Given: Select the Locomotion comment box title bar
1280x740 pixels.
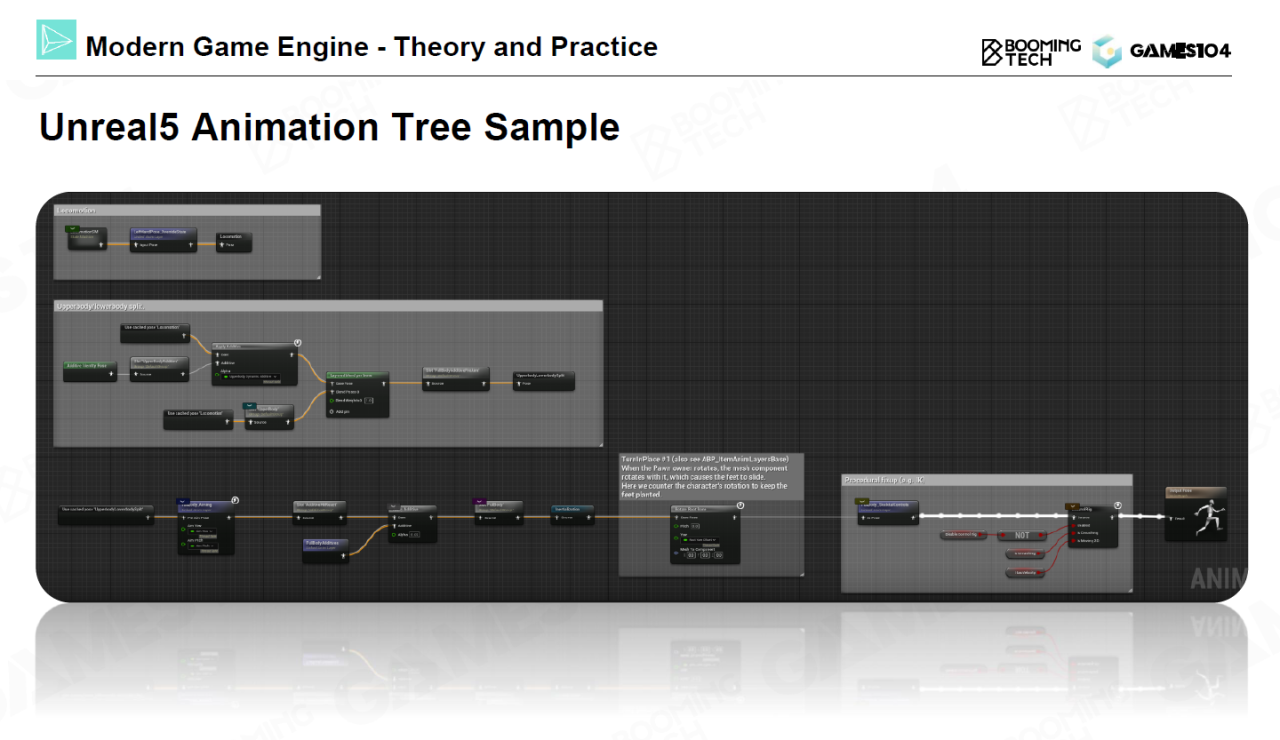Looking at the screenshot, I should [x=187, y=211].
